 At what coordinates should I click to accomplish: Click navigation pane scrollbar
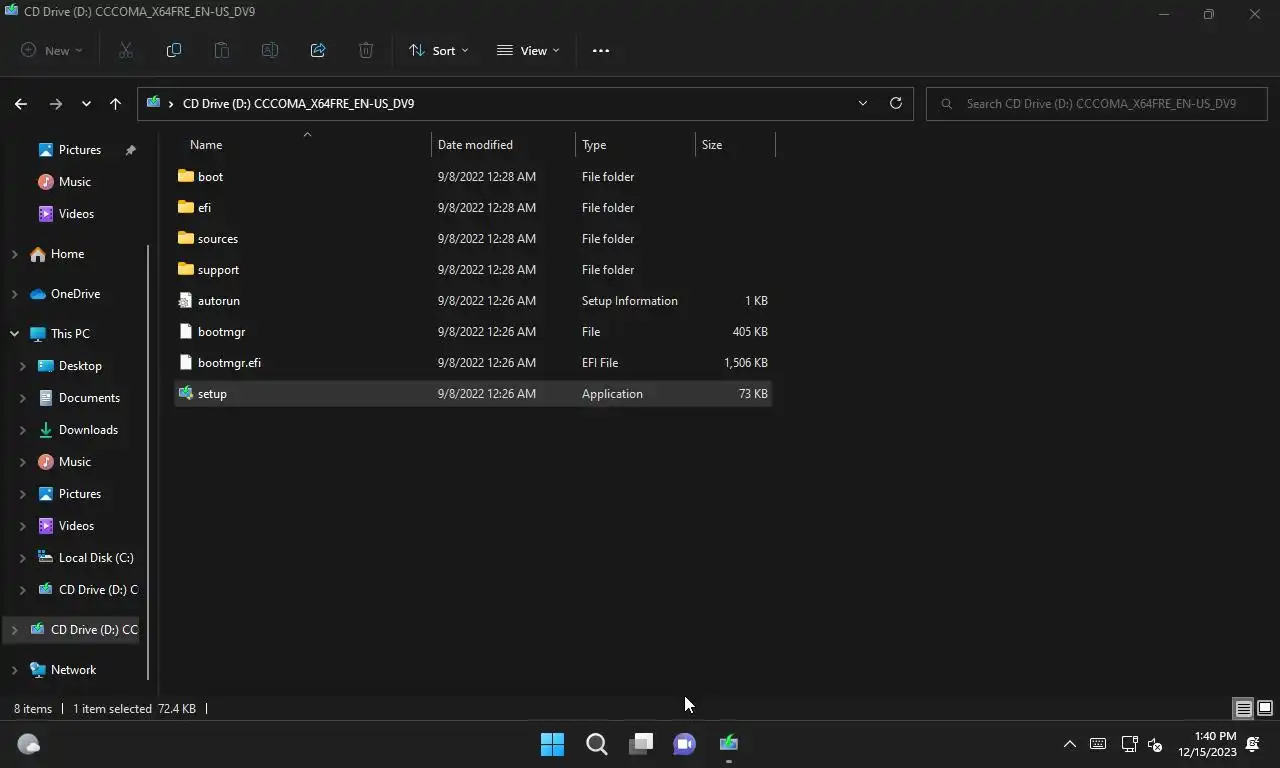[149, 463]
